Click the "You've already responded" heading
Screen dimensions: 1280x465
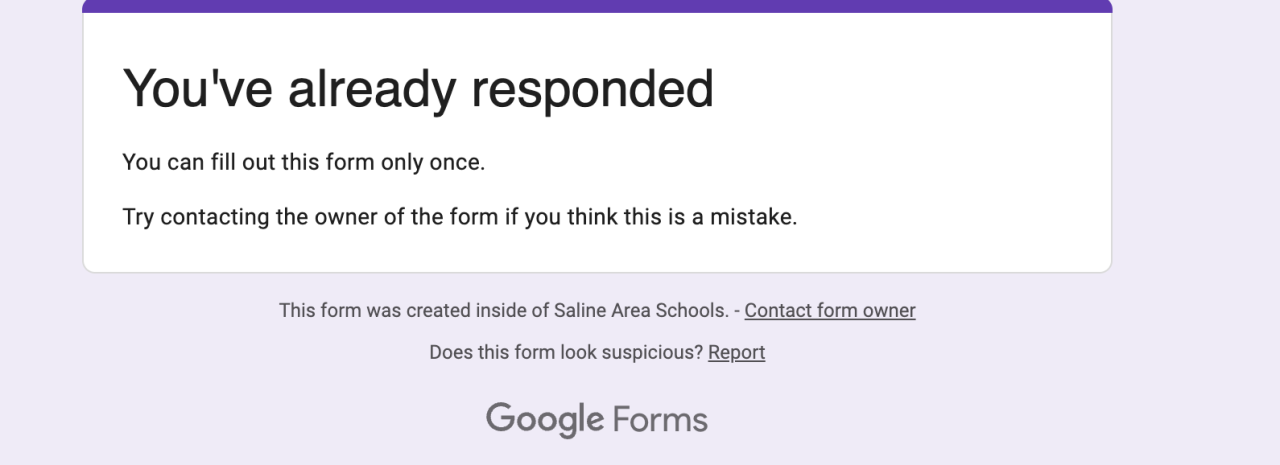(x=417, y=88)
